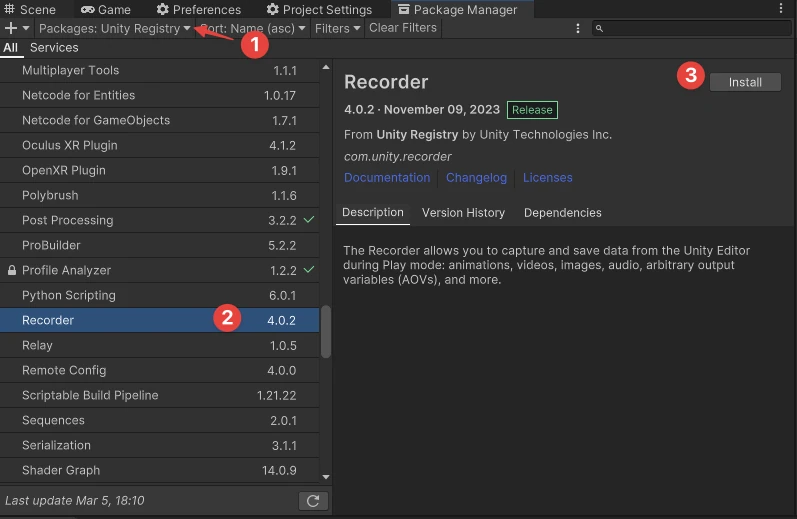797x519 pixels.
Task: Select Shader Graph package
Action: click(160, 470)
